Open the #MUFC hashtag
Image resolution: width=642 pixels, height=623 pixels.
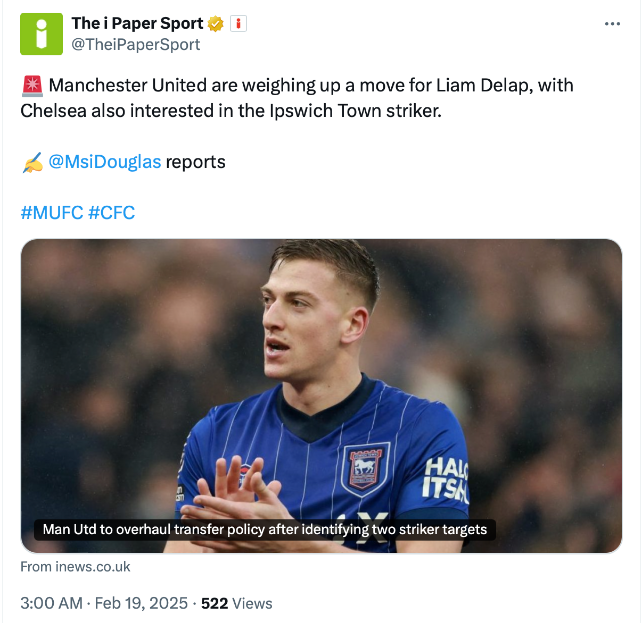pyautogui.click(x=51, y=213)
